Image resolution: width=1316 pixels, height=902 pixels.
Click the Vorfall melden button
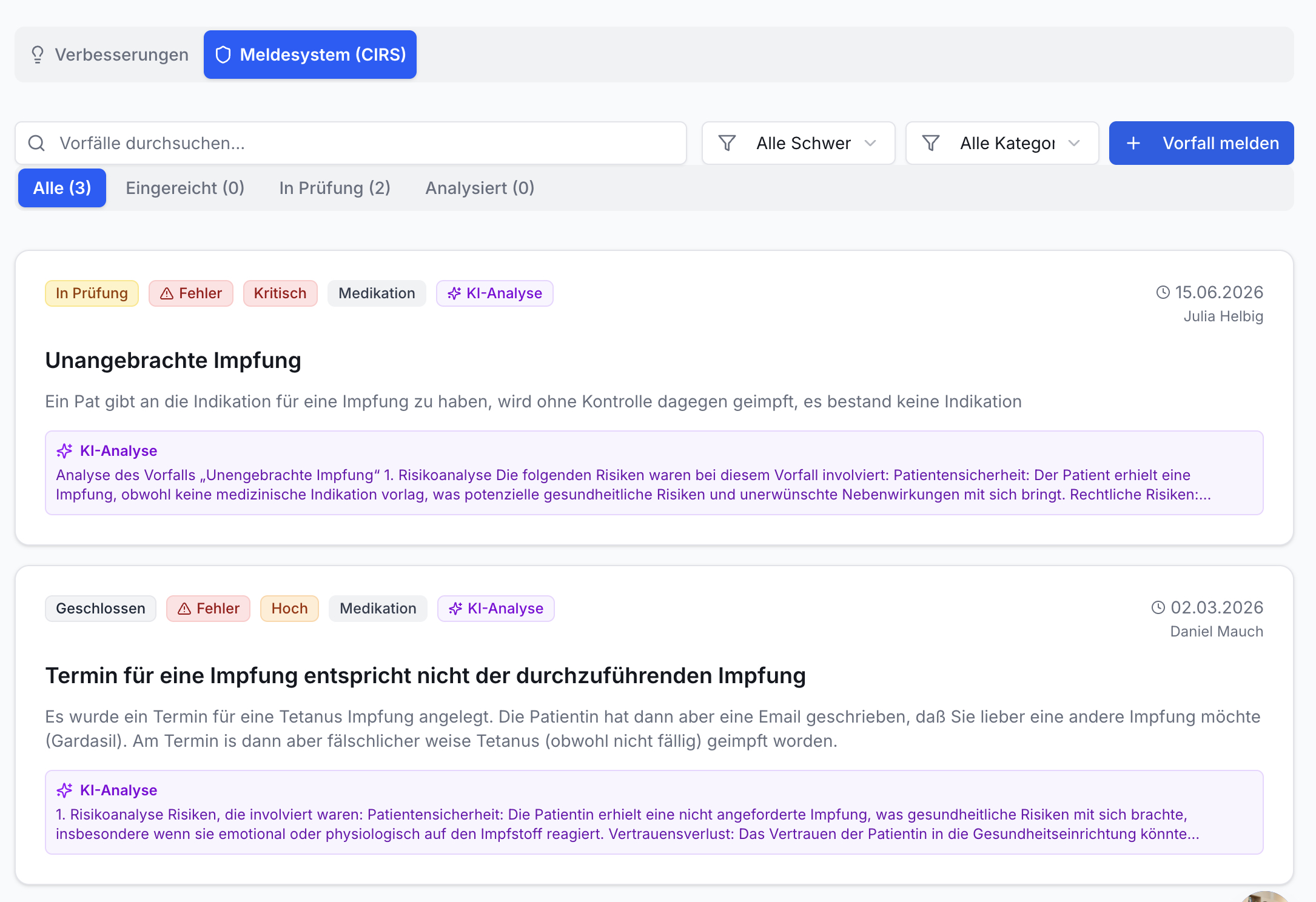[x=1201, y=143]
